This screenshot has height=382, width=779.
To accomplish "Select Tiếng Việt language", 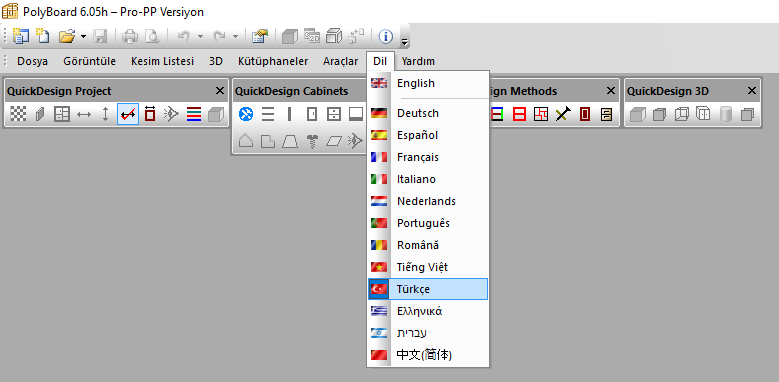I will pyautogui.click(x=428, y=267).
